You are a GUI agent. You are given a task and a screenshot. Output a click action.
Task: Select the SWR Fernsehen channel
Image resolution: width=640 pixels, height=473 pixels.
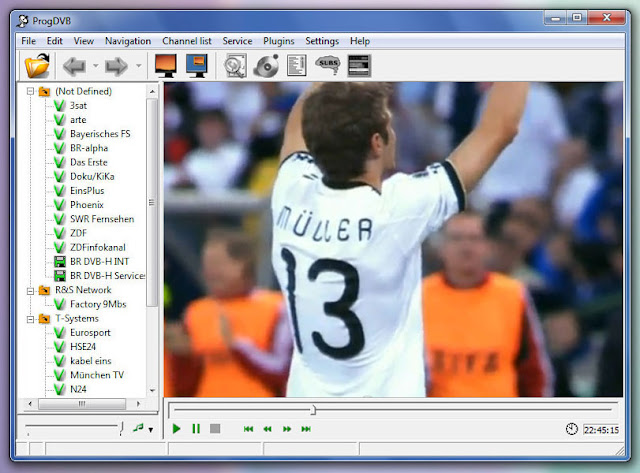tap(102, 219)
